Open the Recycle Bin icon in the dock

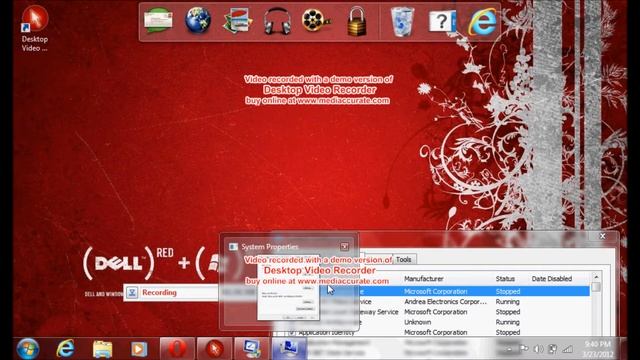pyautogui.click(x=402, y=21)
